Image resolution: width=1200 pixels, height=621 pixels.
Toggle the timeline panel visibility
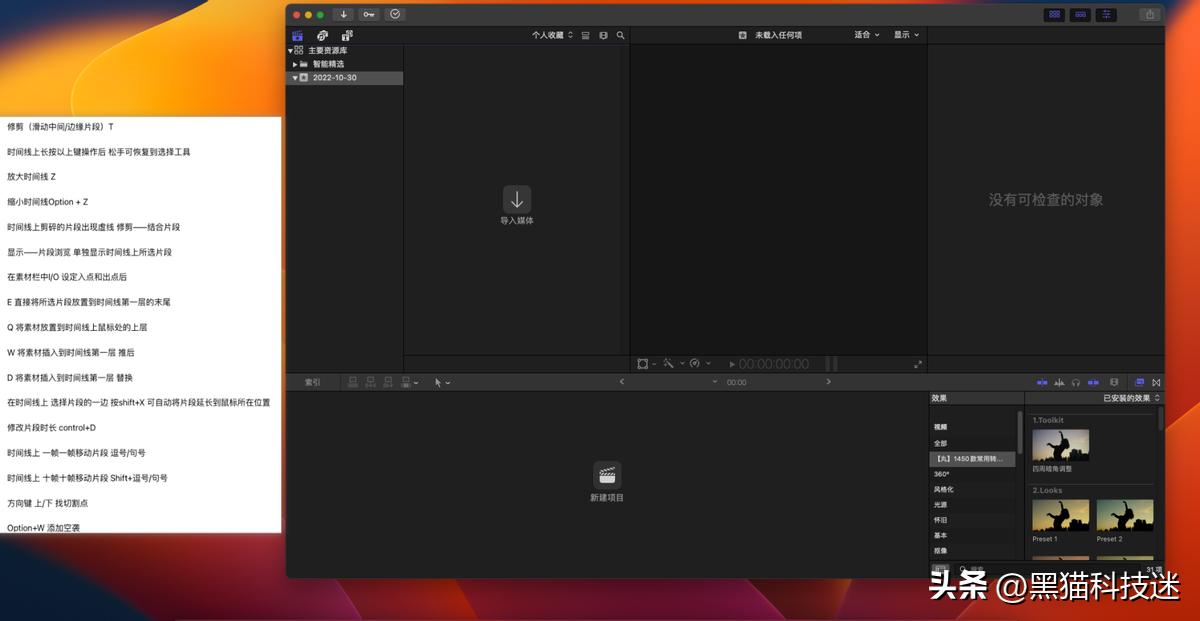click(1080, 14)
